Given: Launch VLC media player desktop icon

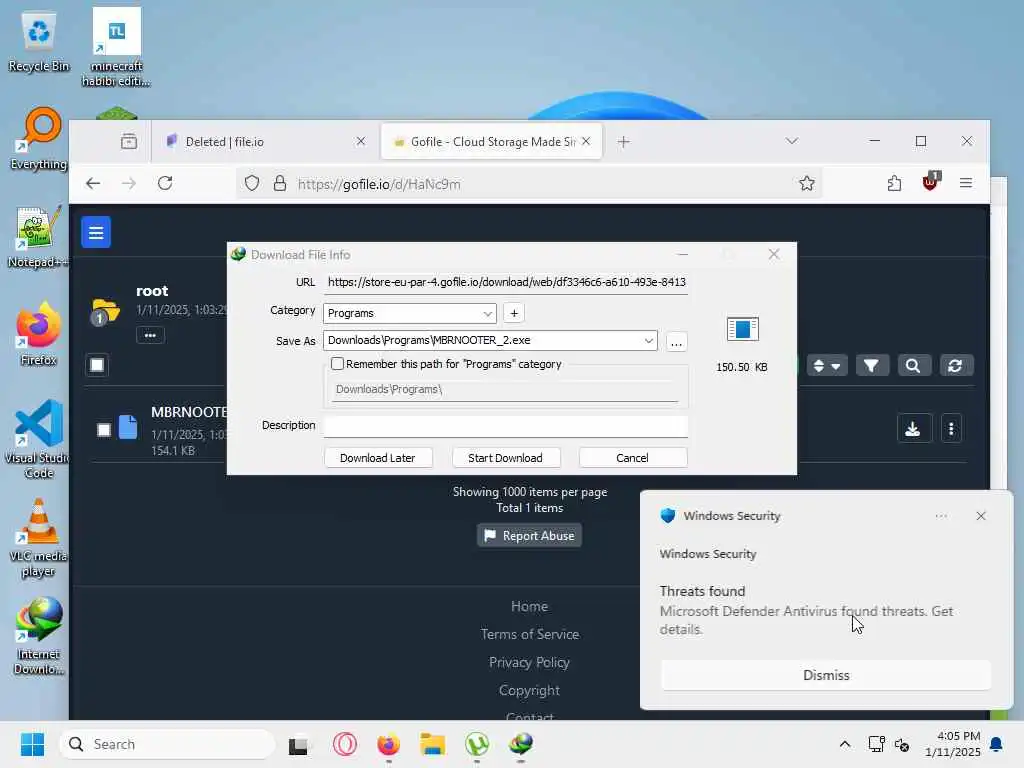Looking at the screenshot, I should point(39,538).
